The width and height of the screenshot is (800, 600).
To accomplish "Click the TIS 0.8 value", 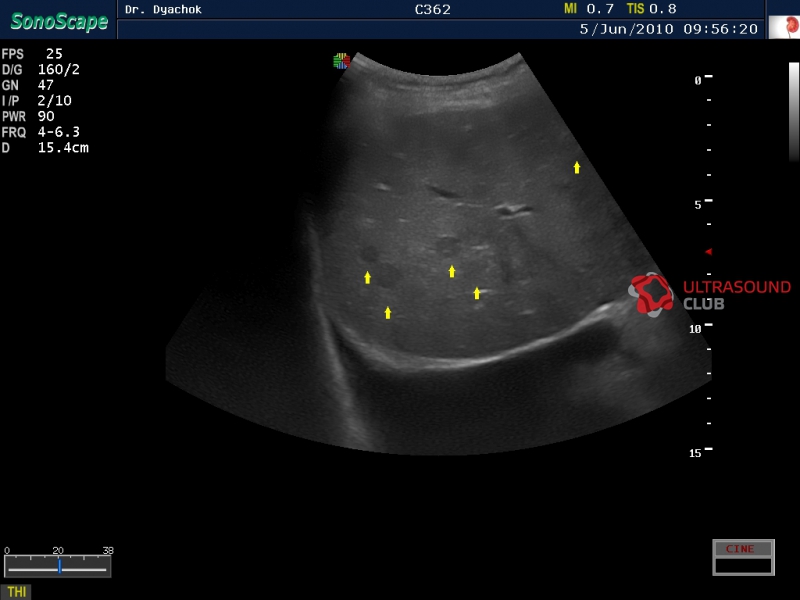I will pyautogui.click(x=652, y=9).
